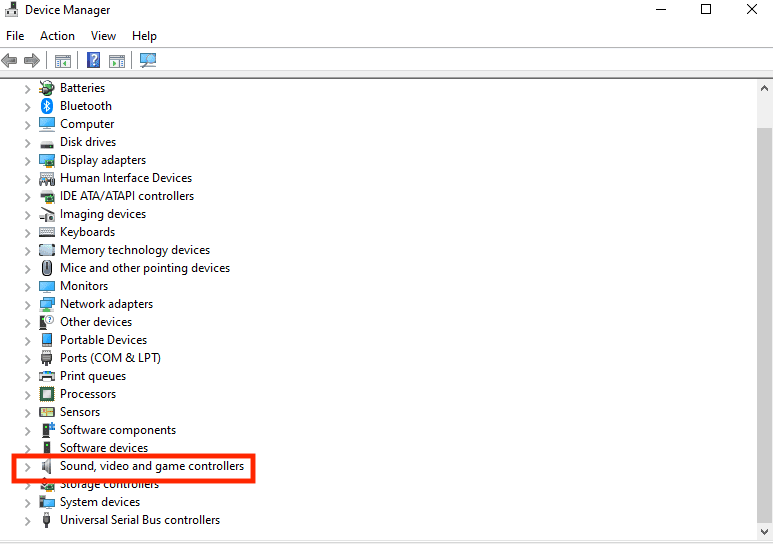
Task: Select the Bluetooth category icon
Action: click(47, 106)
